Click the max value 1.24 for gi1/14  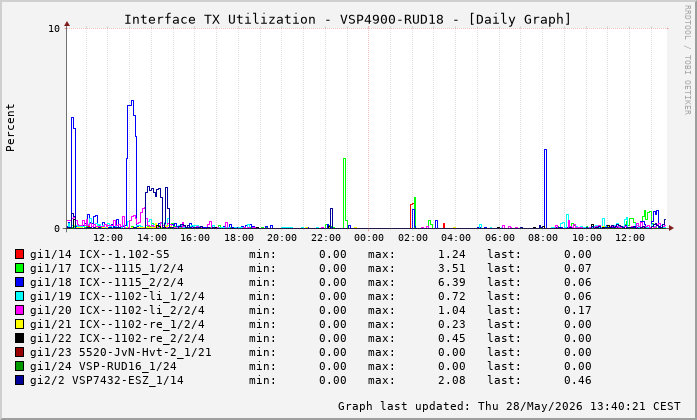point(452,254)
